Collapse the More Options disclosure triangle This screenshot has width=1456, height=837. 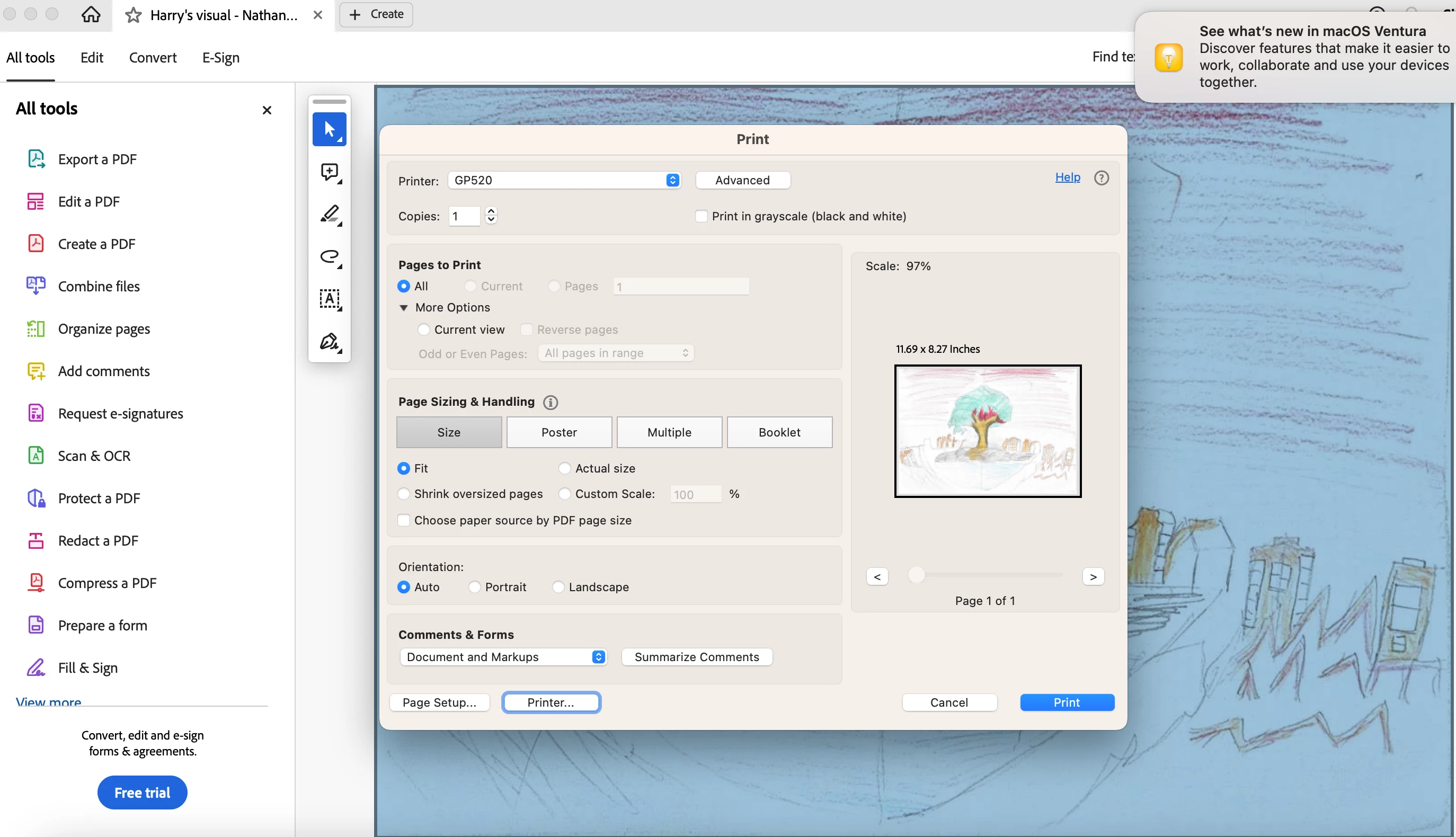404,308
